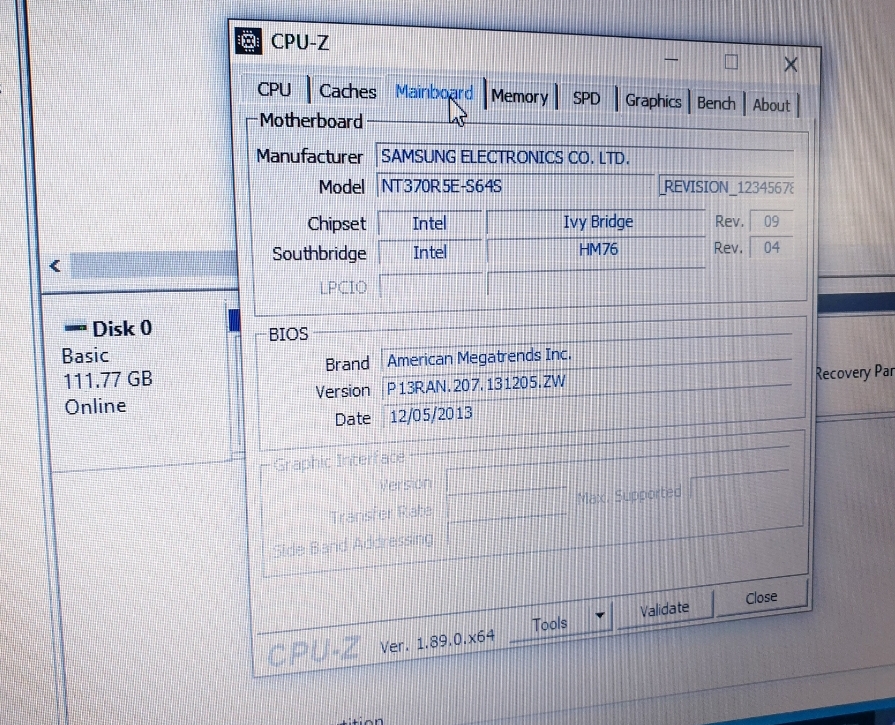
Task: Open the Caches tab
Action: point(347,91)
